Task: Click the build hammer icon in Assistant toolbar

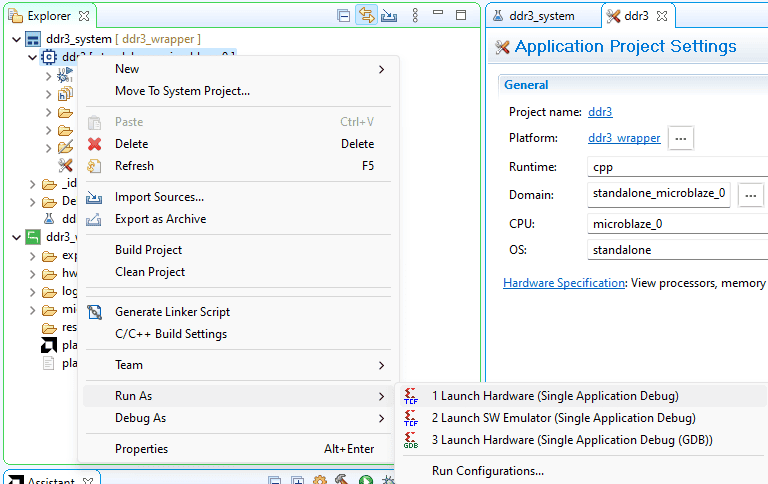Action: (x=342, y=481)
